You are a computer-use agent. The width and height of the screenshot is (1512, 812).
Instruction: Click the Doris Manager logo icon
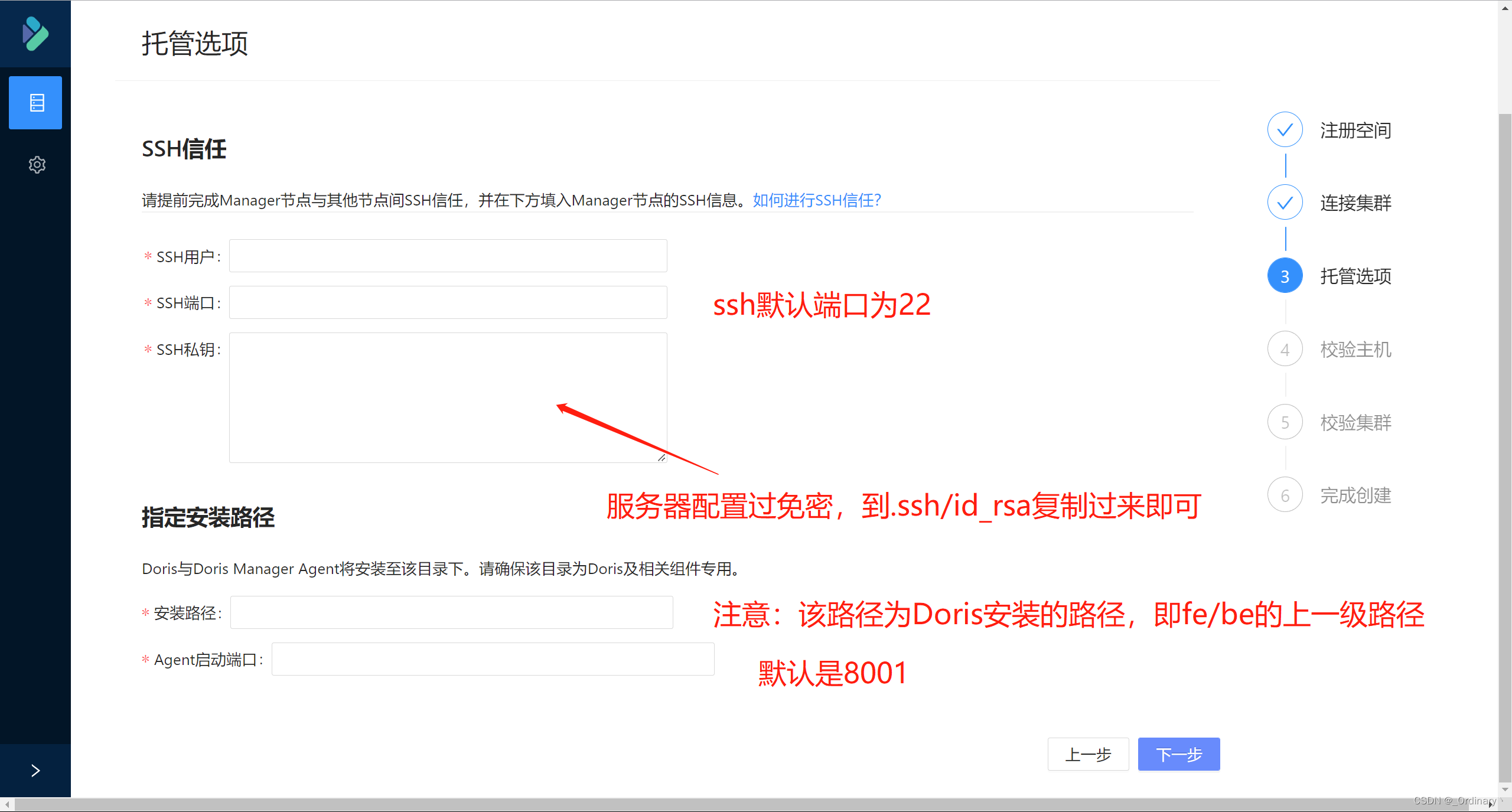(35, 34)
